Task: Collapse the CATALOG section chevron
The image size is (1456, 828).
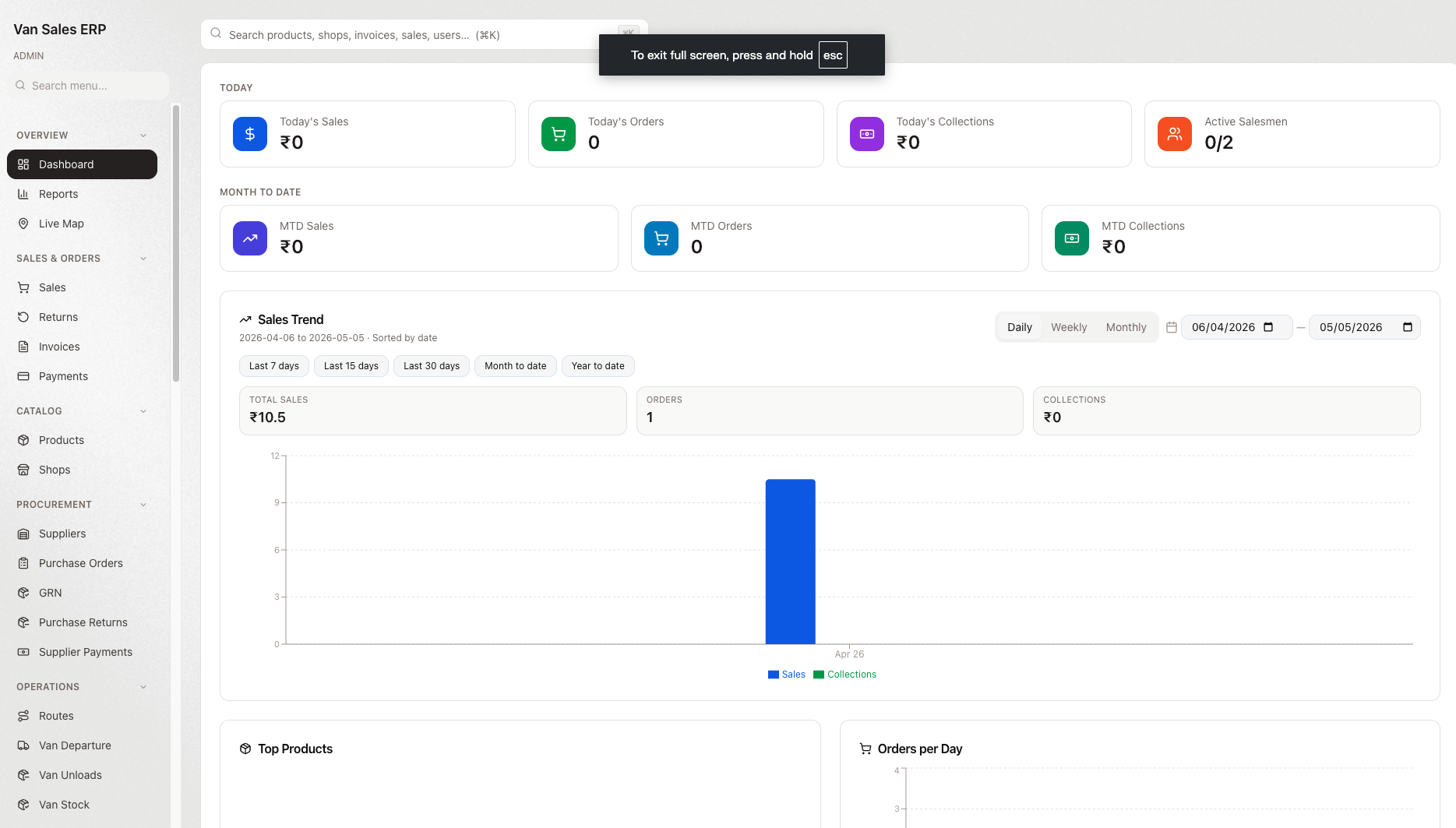Action: coord(143,411)
